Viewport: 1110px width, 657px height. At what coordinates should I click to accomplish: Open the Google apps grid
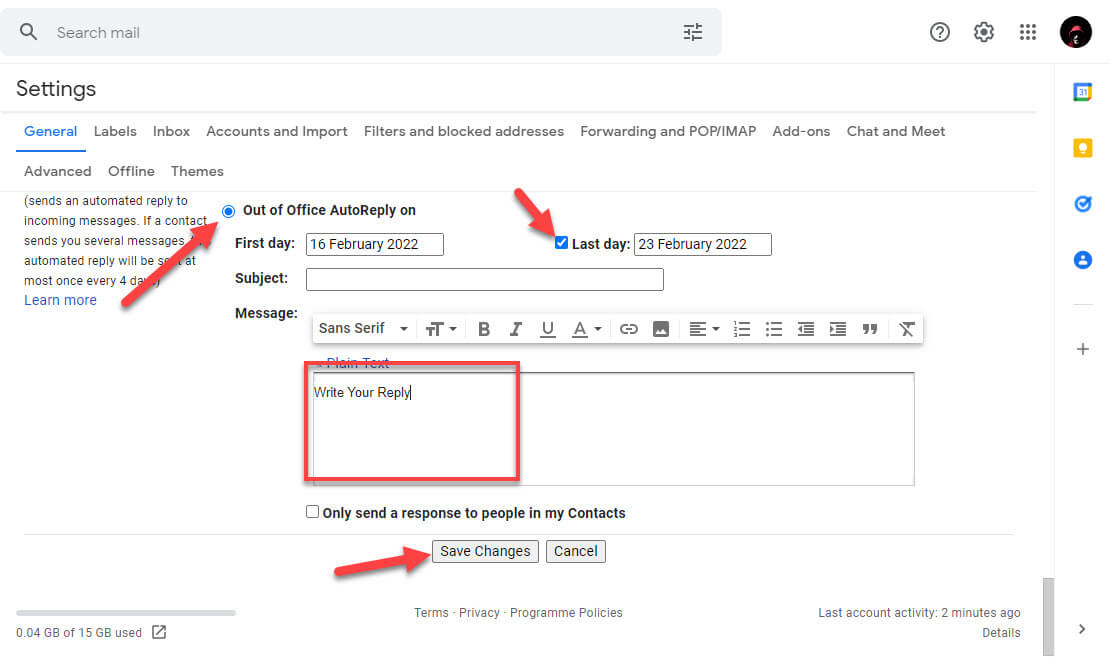click(x=1028, y=32)
